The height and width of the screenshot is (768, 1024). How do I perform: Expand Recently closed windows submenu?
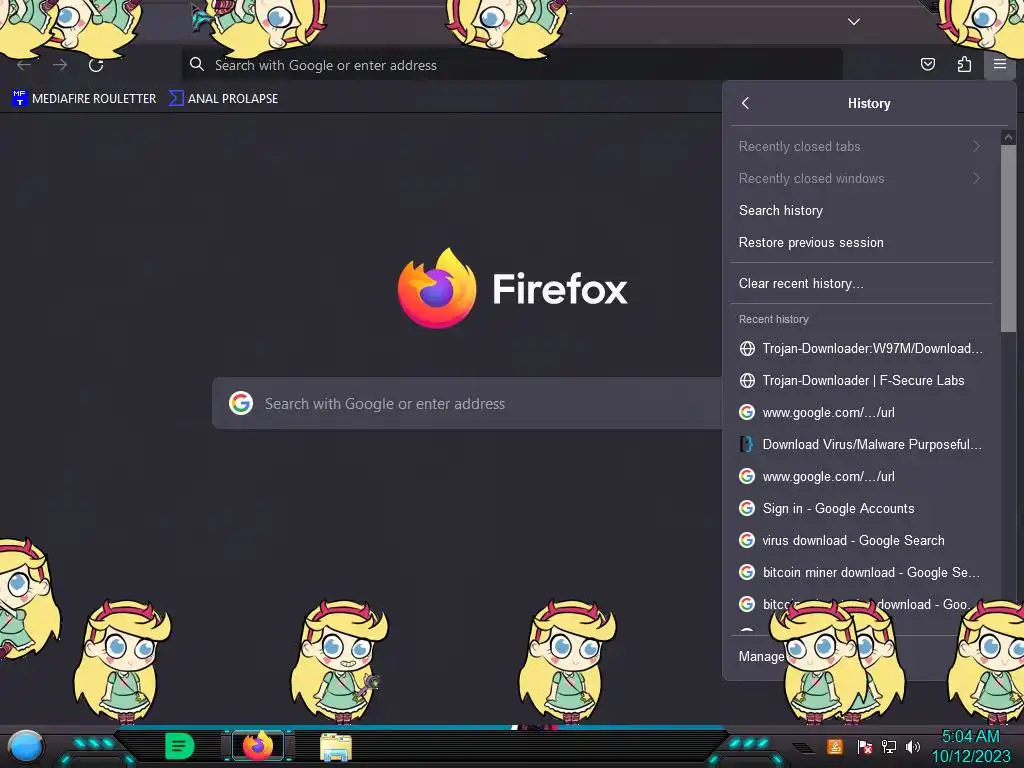pos(861,178)
